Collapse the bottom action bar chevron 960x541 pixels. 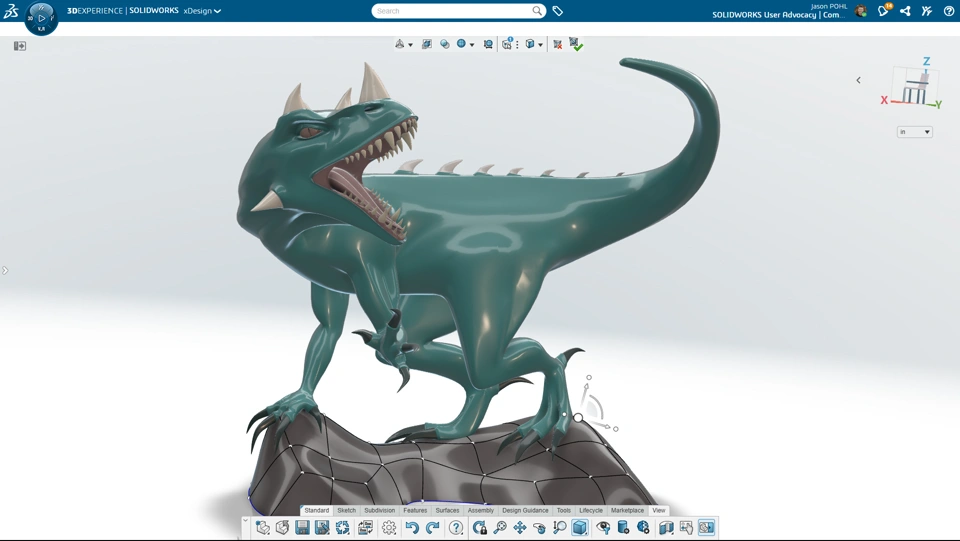[x=246, y=521]
